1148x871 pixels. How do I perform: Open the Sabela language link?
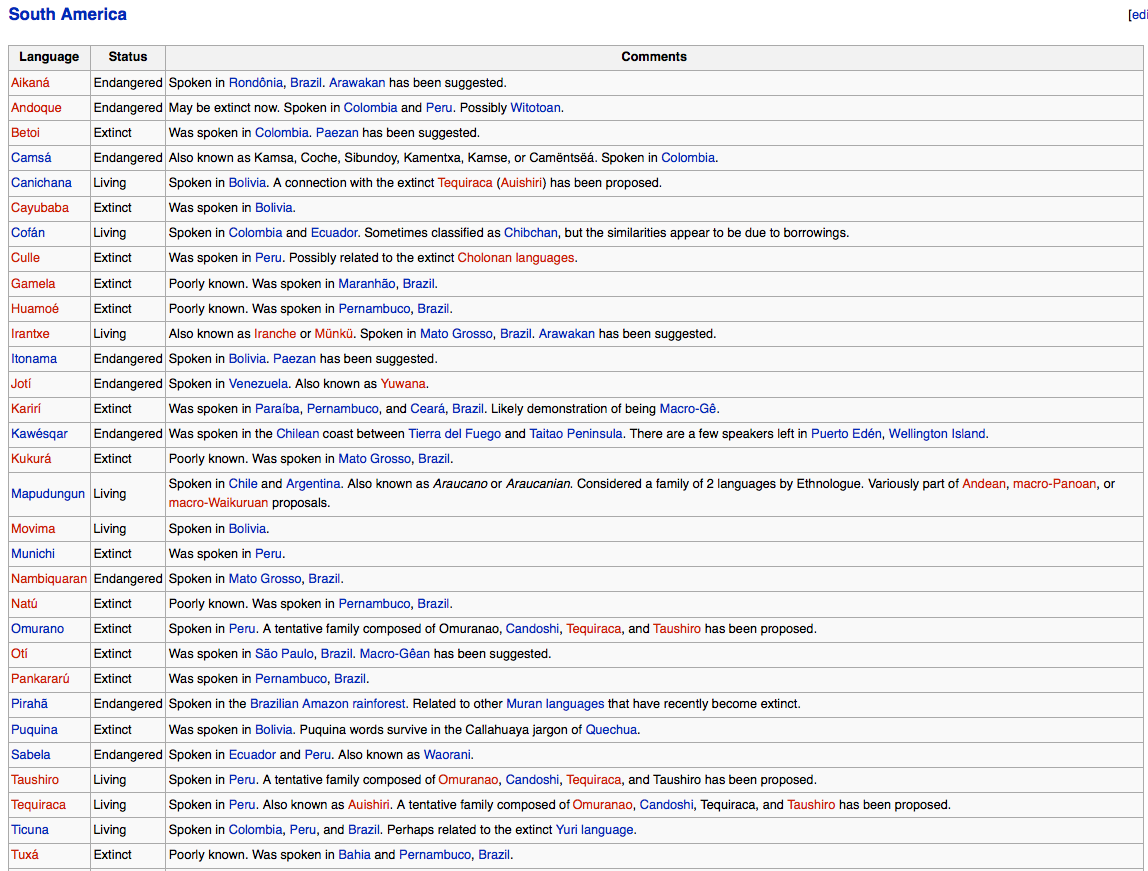point(31,754)
